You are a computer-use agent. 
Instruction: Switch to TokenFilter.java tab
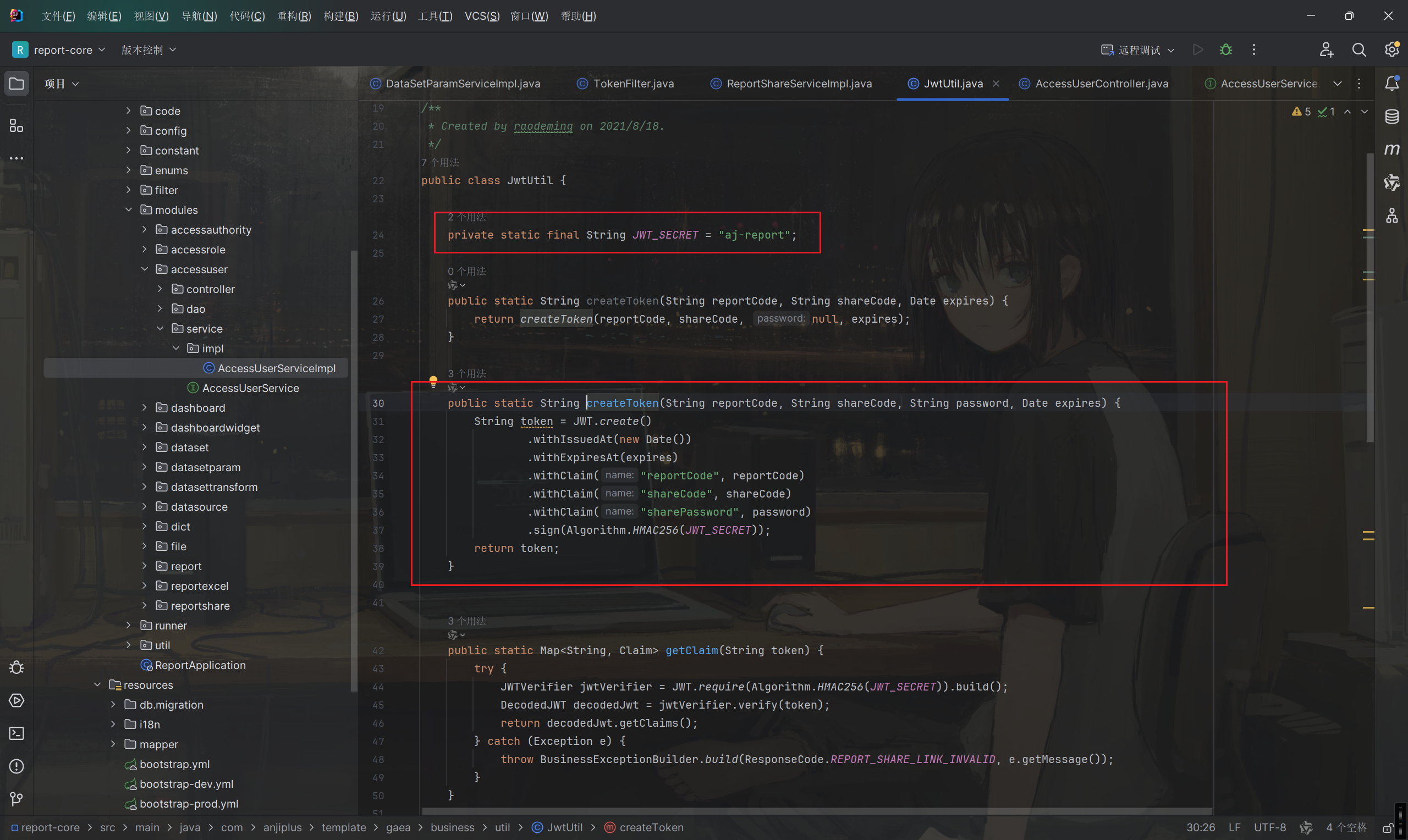click(x=625, y=84)
